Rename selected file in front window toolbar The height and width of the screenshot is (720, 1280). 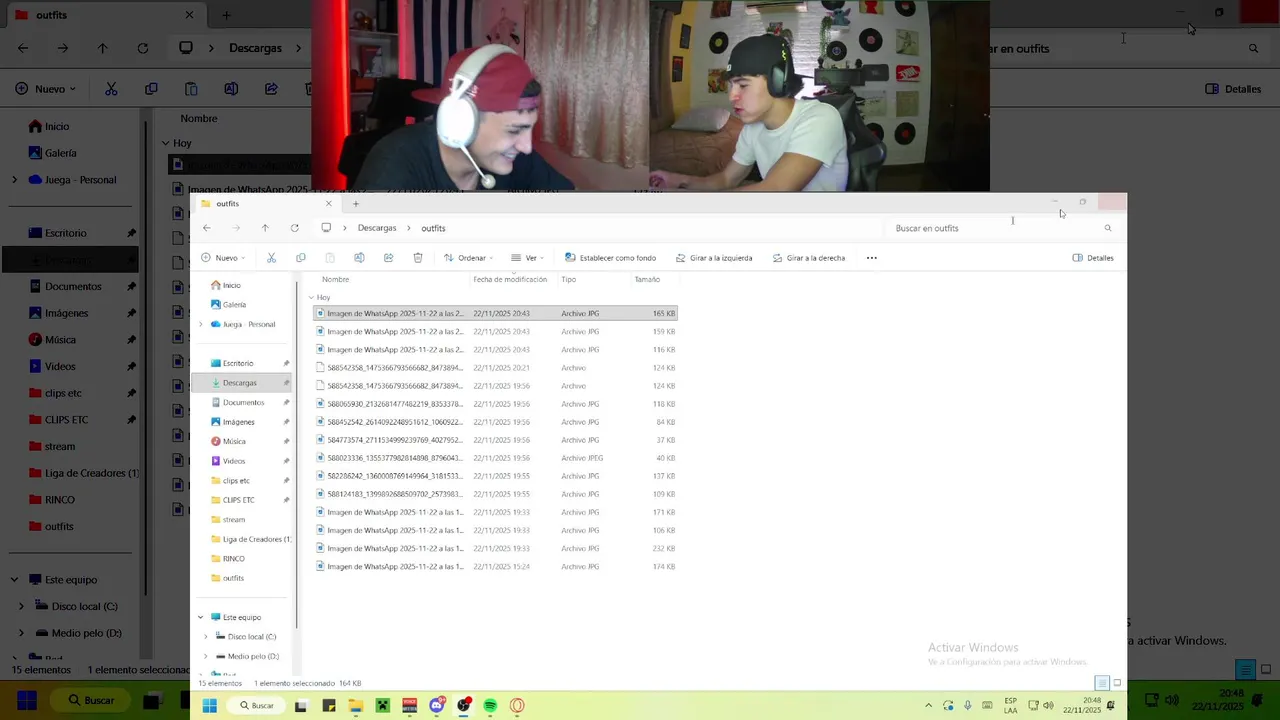tap(359, 258)
